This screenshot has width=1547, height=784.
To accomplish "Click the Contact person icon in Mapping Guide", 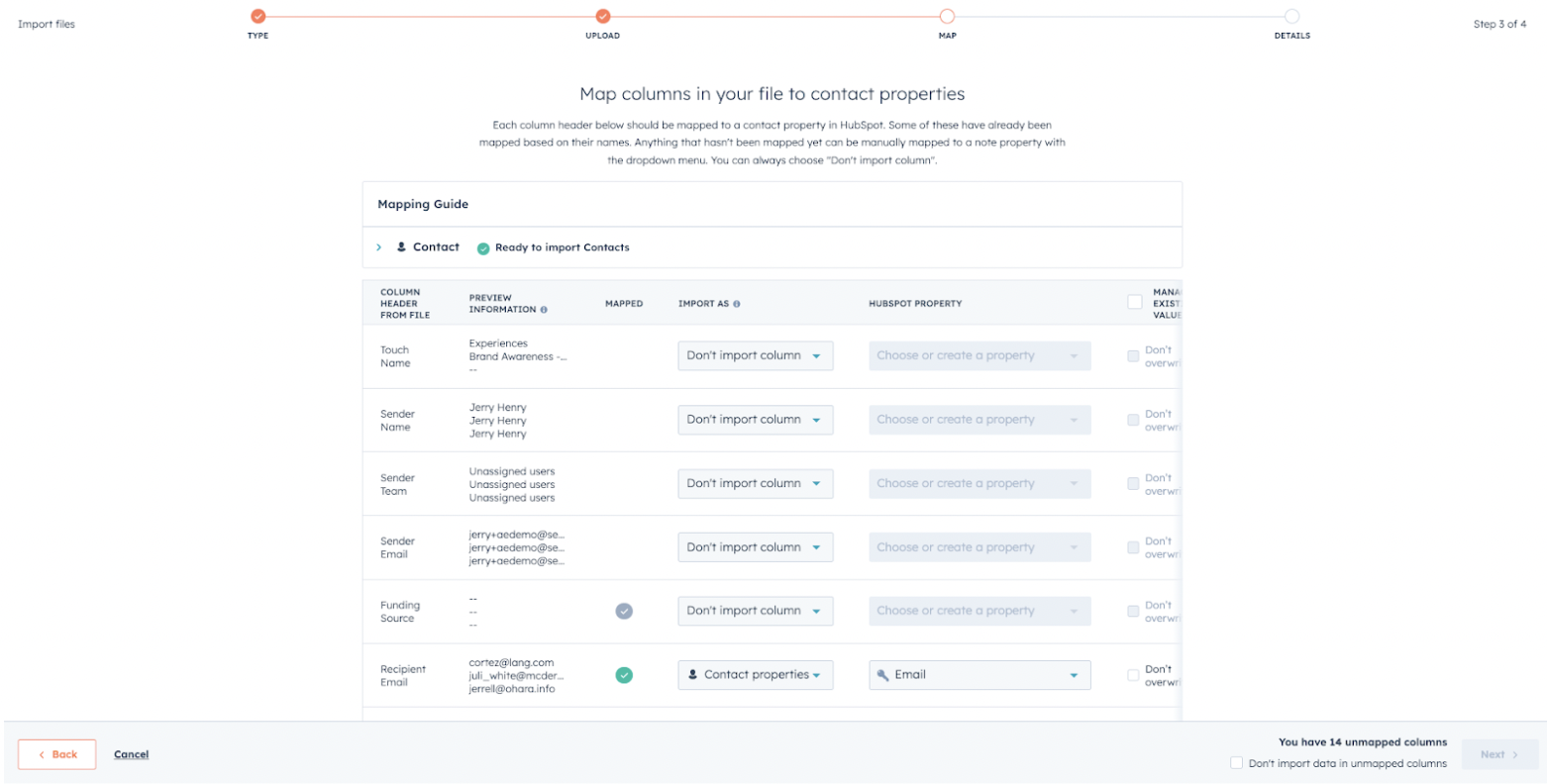I will coord(402,246).
